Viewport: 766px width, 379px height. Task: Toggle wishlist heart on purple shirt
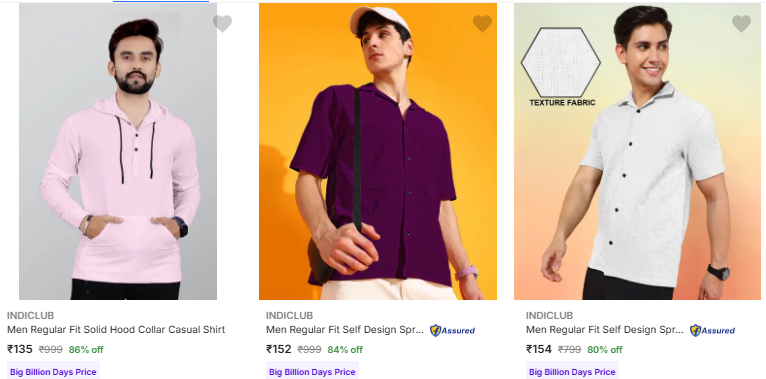pos(482,23)
